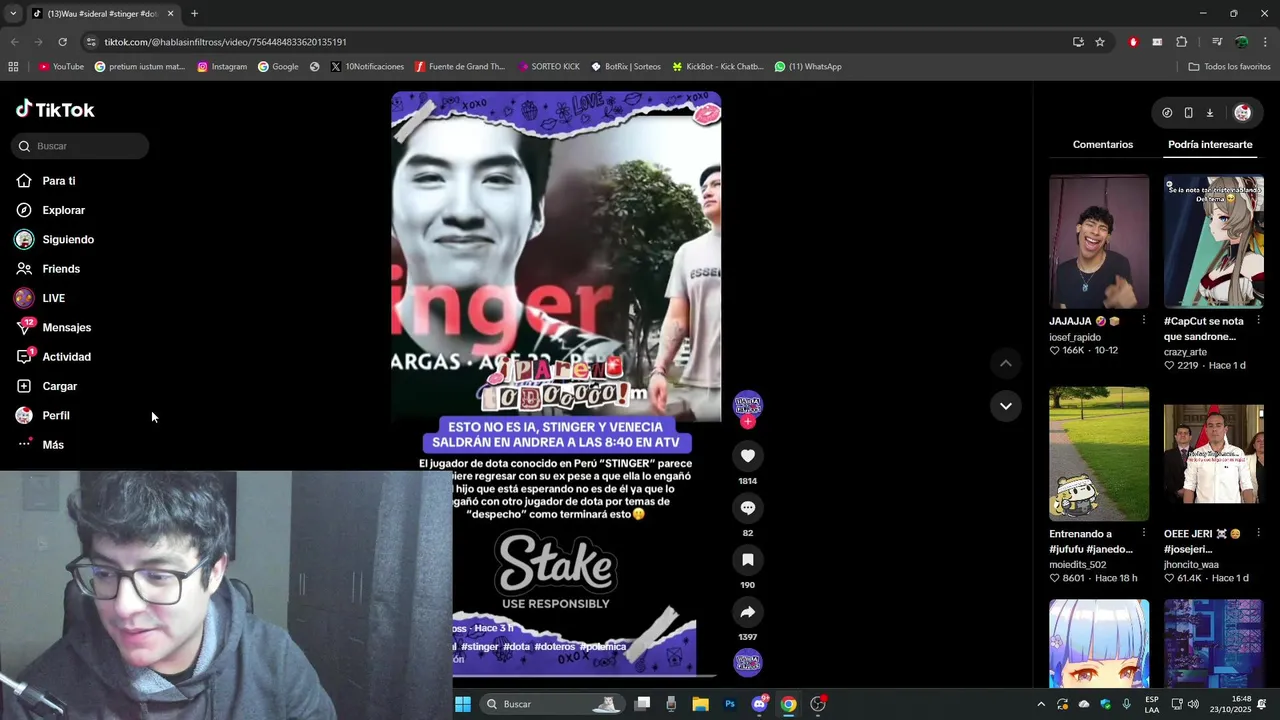
Task: Open the SORTEO KICK bookmark
Action: click(x=549, y=67)
